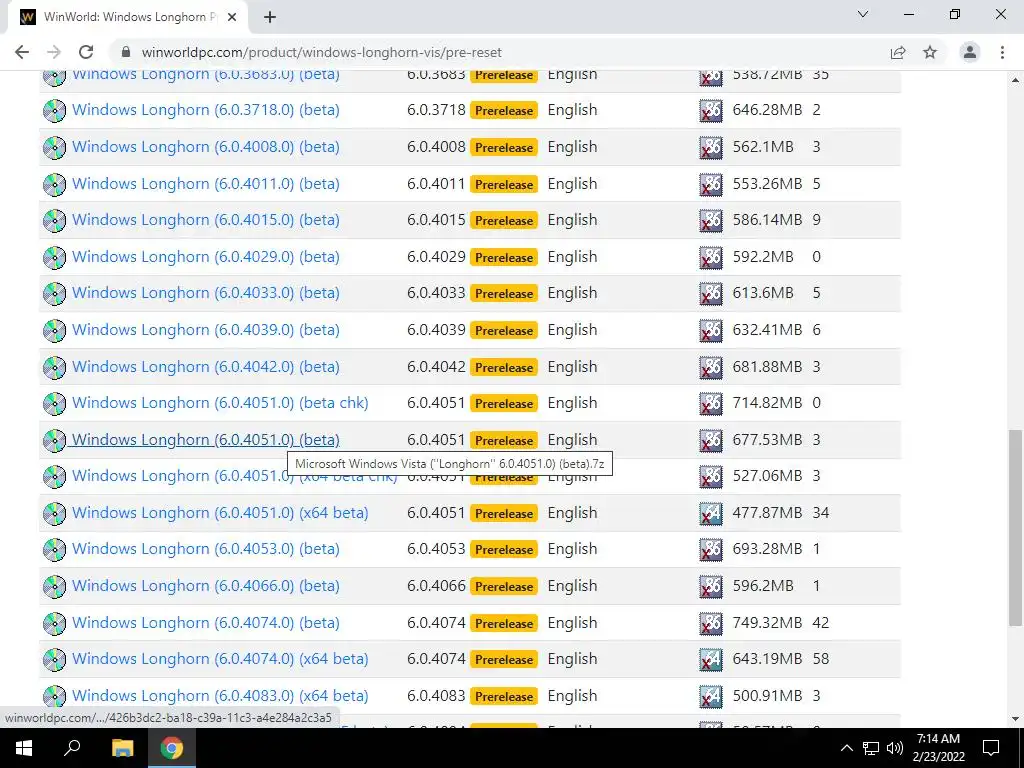Click x64 architecture icon in 643.19MB row
Viewport: 1024px width, 768px height.
(711, 660)
